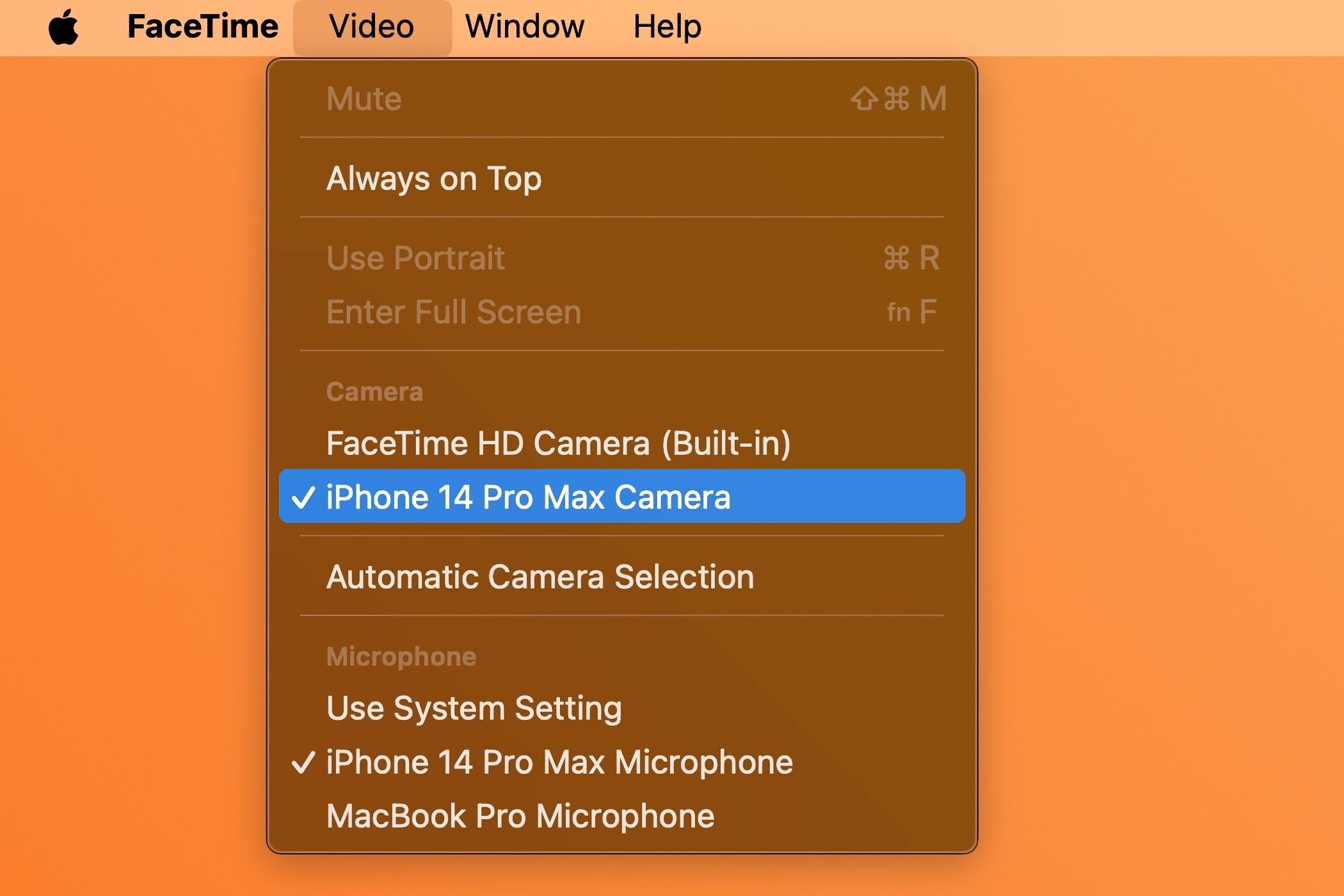Close the open Video menu

pos(372,27)
